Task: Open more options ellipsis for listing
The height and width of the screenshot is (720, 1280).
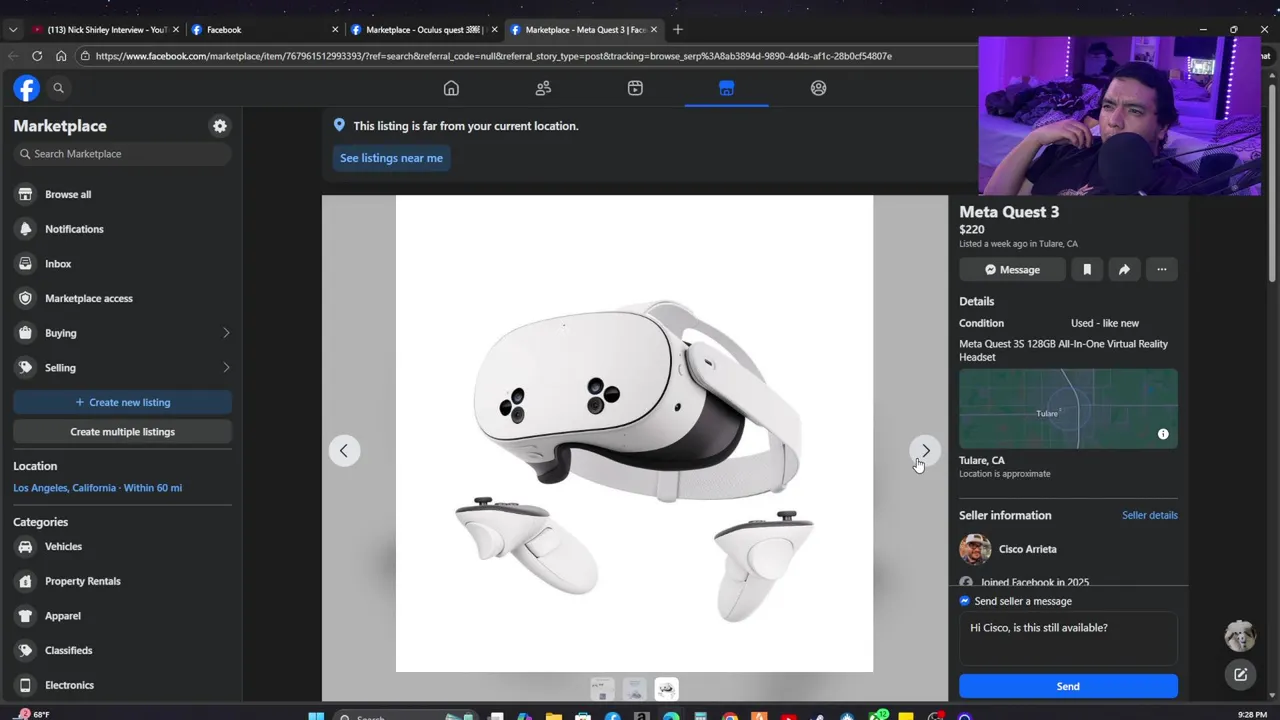Action: click(x=1162, y=269)
